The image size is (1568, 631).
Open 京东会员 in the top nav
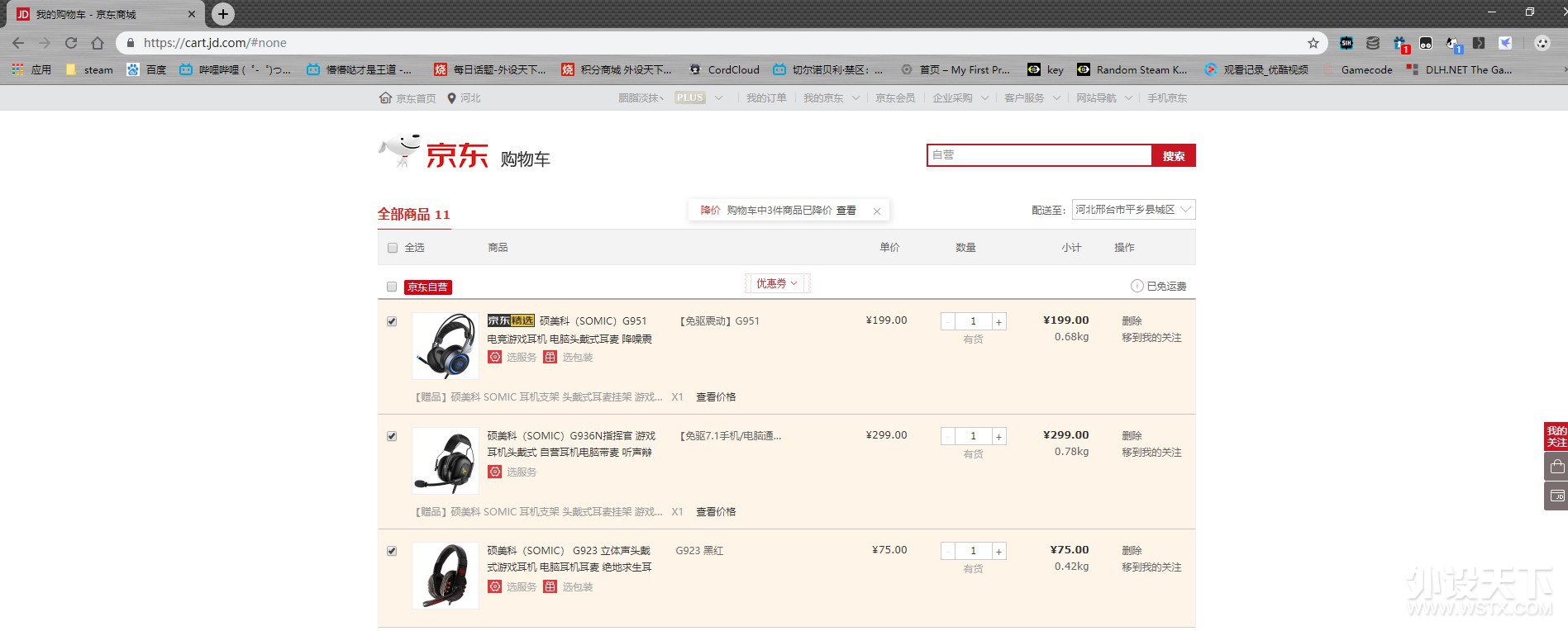tap(895, 98)
